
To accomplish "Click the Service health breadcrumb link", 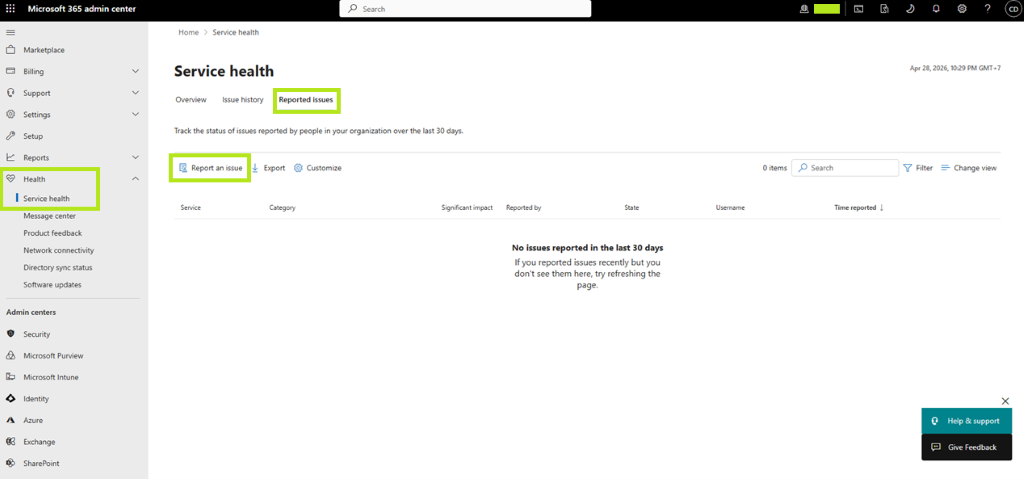I will 236,32.
